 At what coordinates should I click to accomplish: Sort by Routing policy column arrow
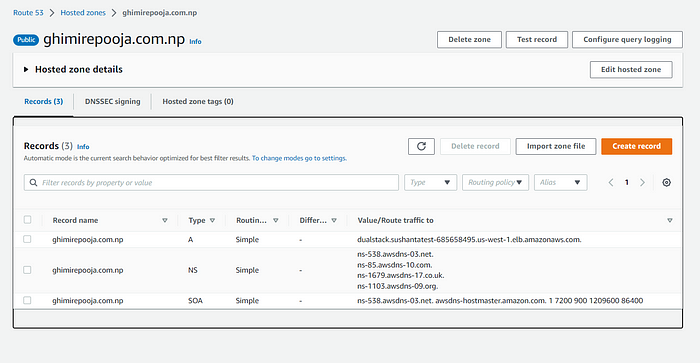276,221
